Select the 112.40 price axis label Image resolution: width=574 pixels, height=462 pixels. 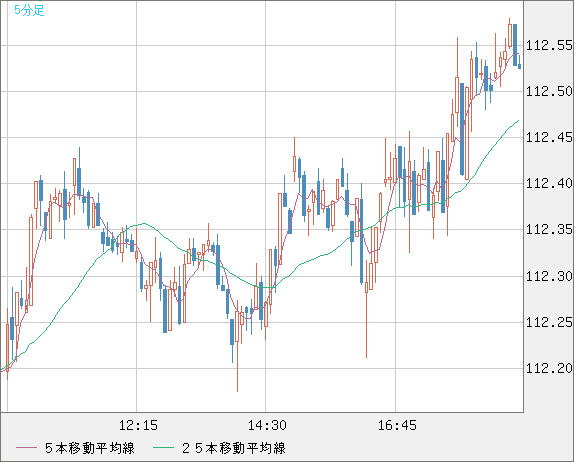coord(549,183)
